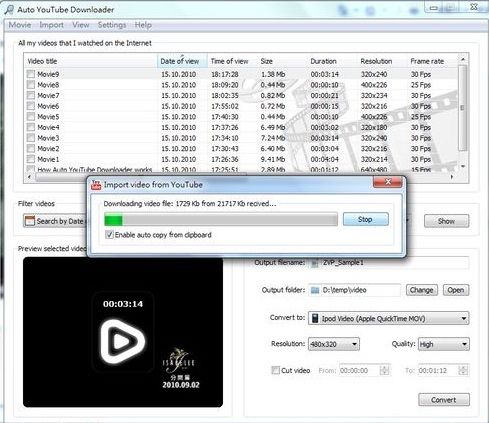Click the Output filename field
Screen dimensions: 489x423
click(x=389, y=263)
